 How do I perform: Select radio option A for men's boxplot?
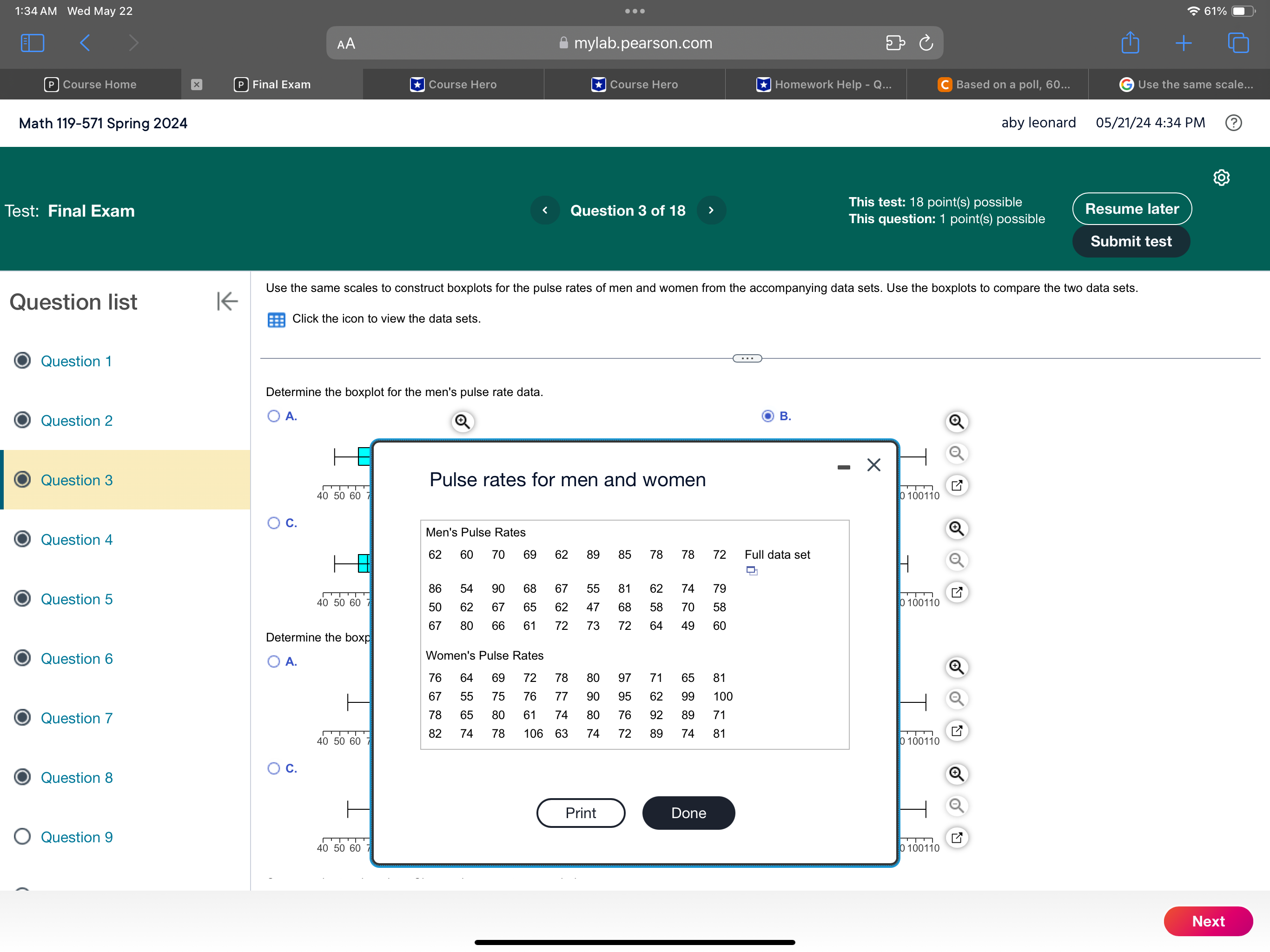pyautogui.click(x=274, y=416)
